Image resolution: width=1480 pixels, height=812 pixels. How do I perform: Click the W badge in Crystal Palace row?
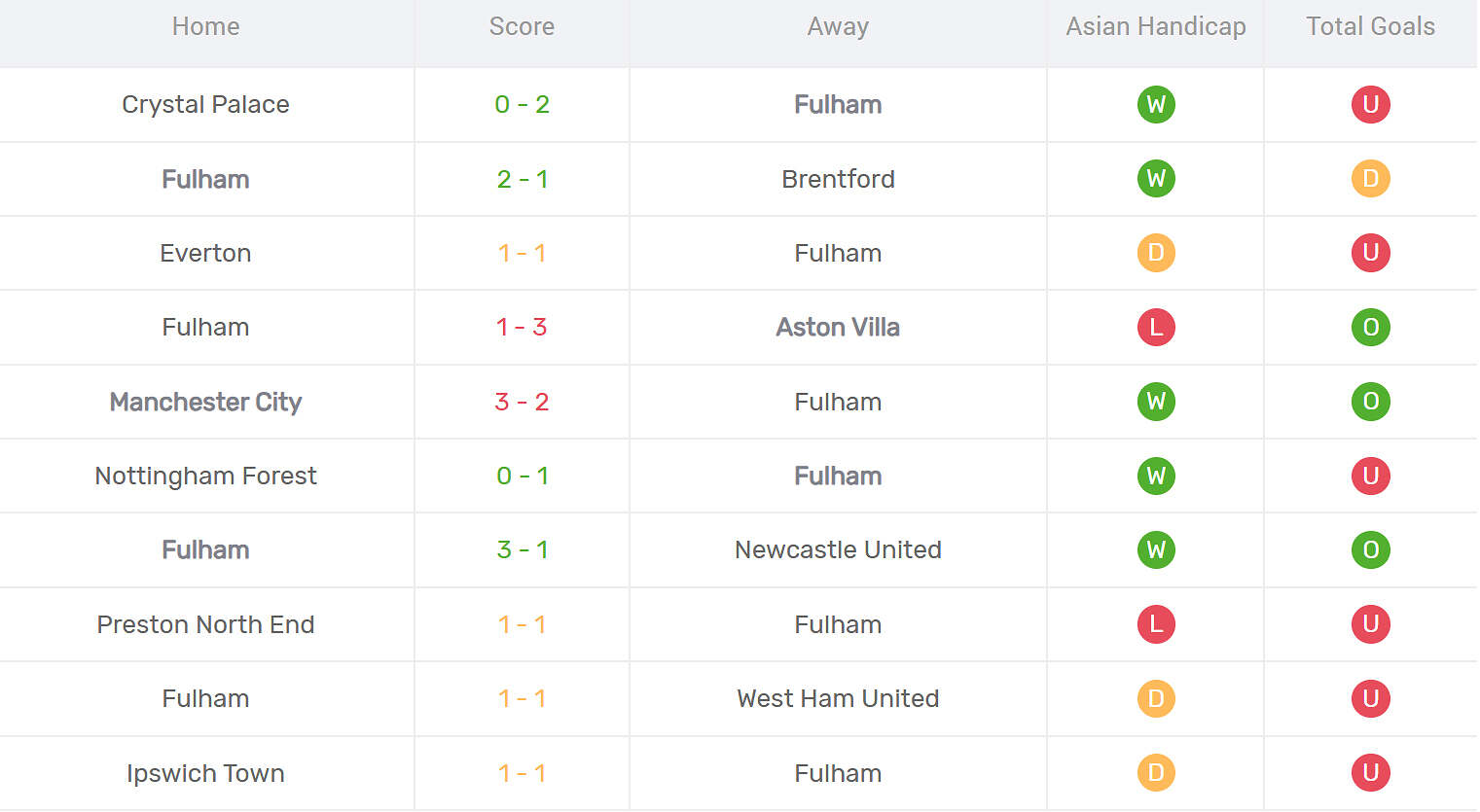1156,104
